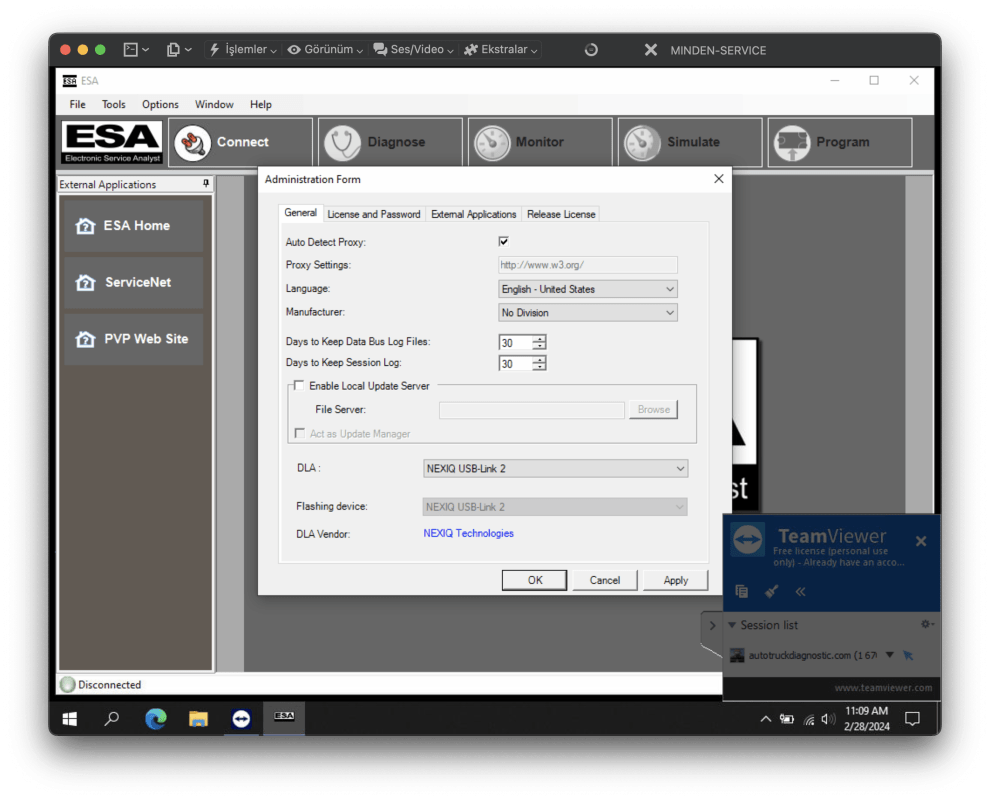Screen dimensions: 990x800
Task: Click the Days to Keep Session Log field
Action: point(515,364)
